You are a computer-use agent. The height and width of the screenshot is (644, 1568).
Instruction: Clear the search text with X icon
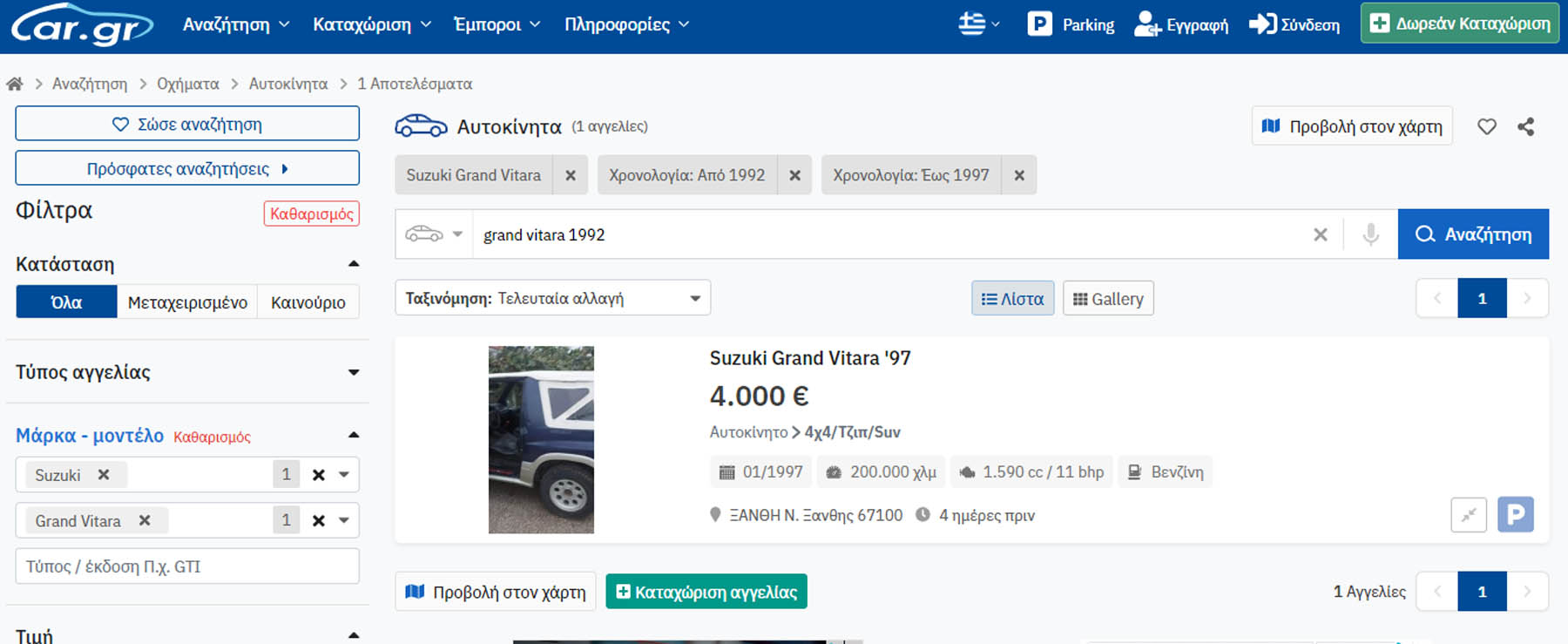(x=1320, y=234)
